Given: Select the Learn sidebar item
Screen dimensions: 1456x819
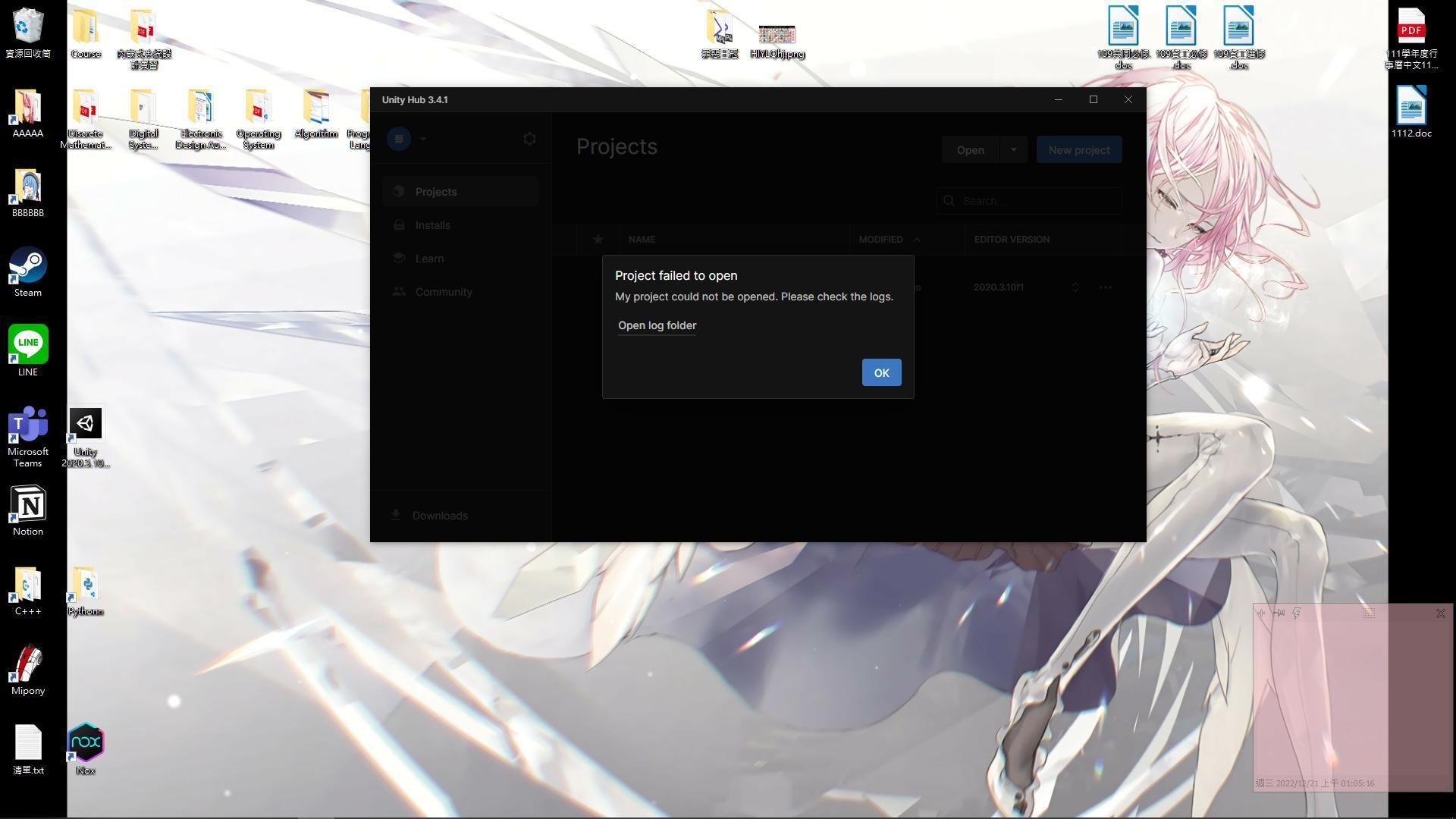Looking at the screenshot, I should pos(429,259).
